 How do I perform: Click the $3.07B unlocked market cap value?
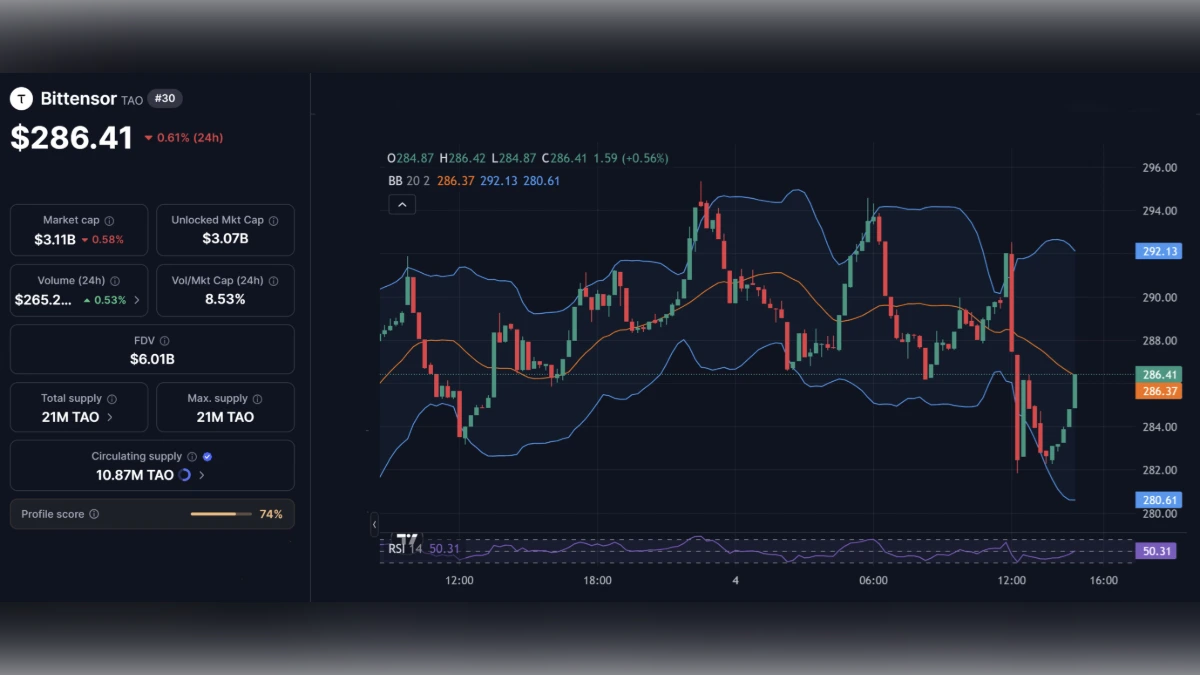(225, 239)
